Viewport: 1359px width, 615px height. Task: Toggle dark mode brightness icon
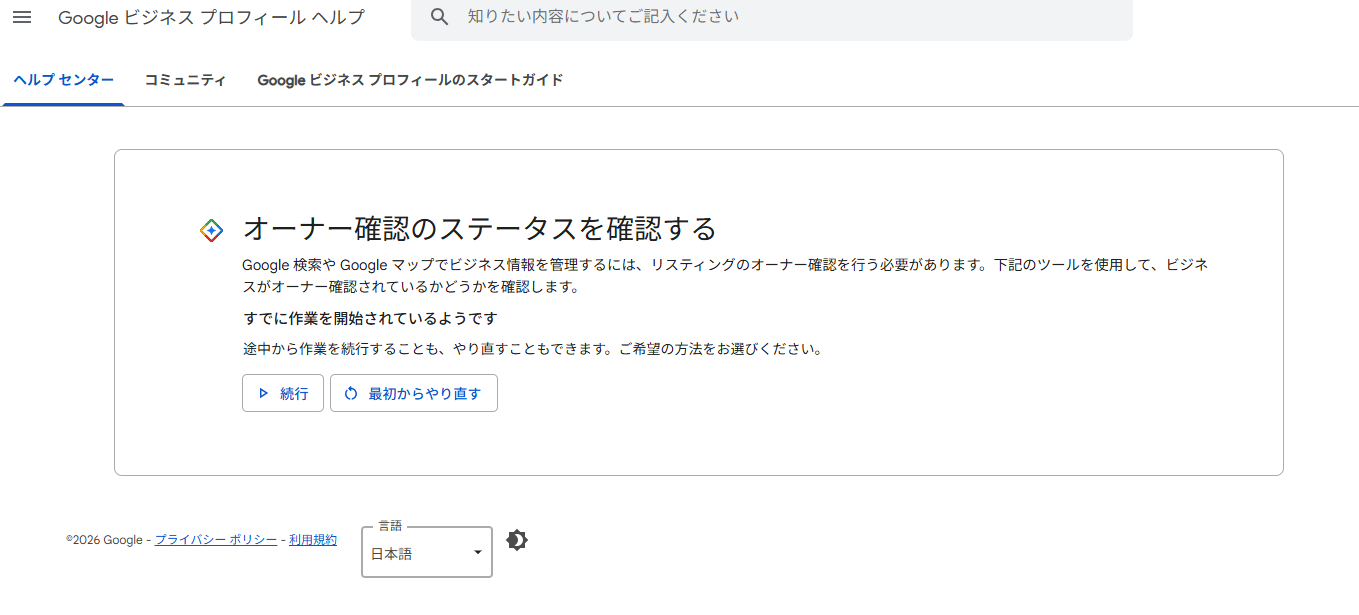click(x=516, y=540)
